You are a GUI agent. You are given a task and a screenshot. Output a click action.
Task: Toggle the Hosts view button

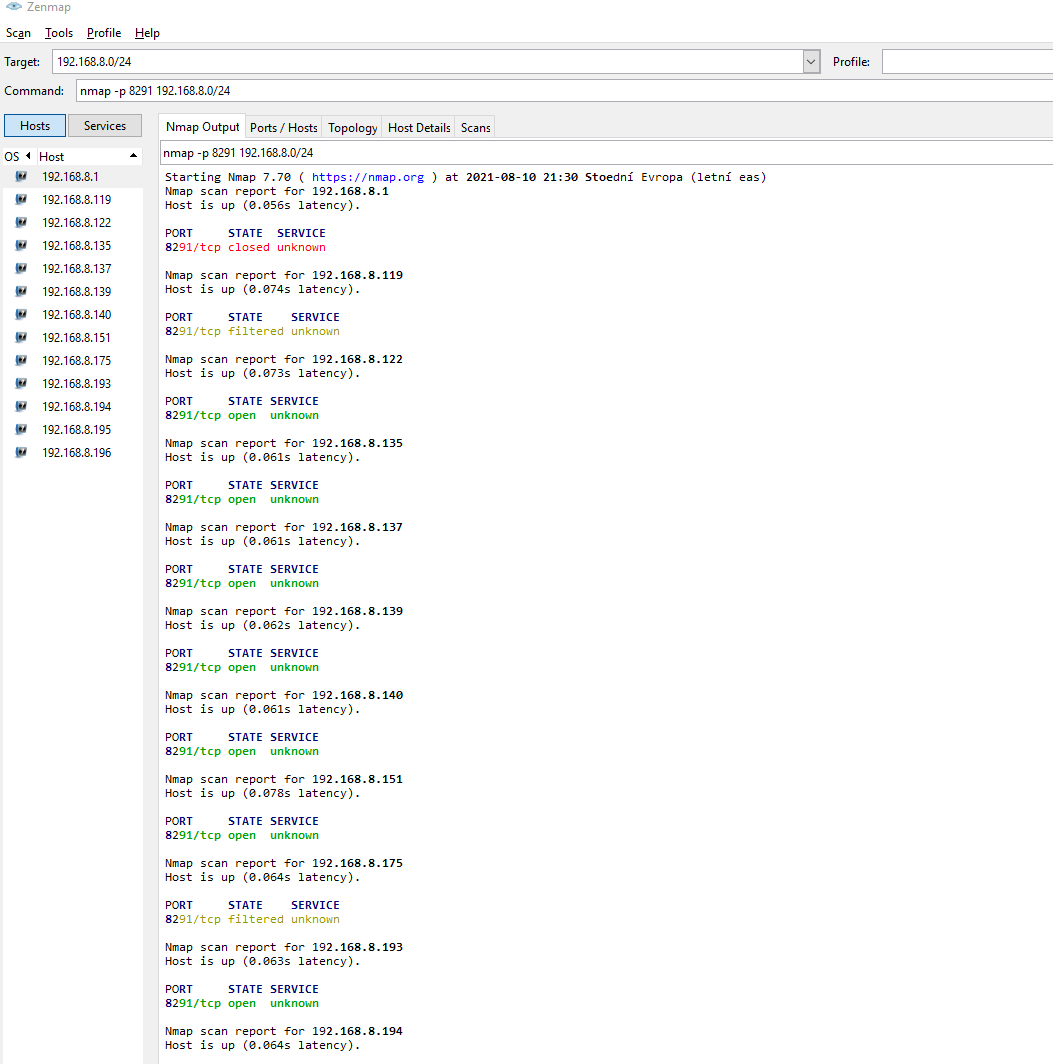tap(35, 126)
